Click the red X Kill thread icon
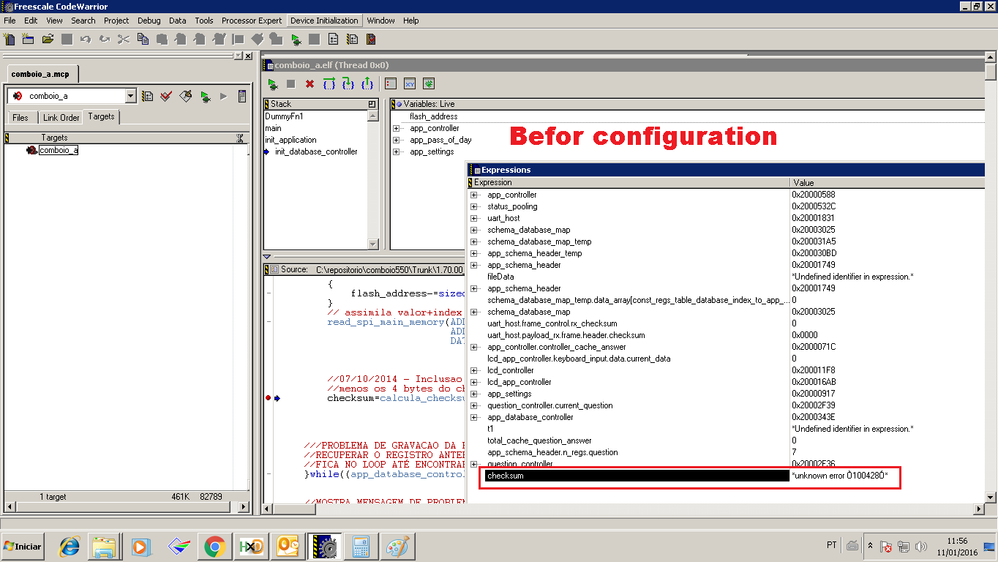This screenshot has width=998, height=562. pos(310,84)
